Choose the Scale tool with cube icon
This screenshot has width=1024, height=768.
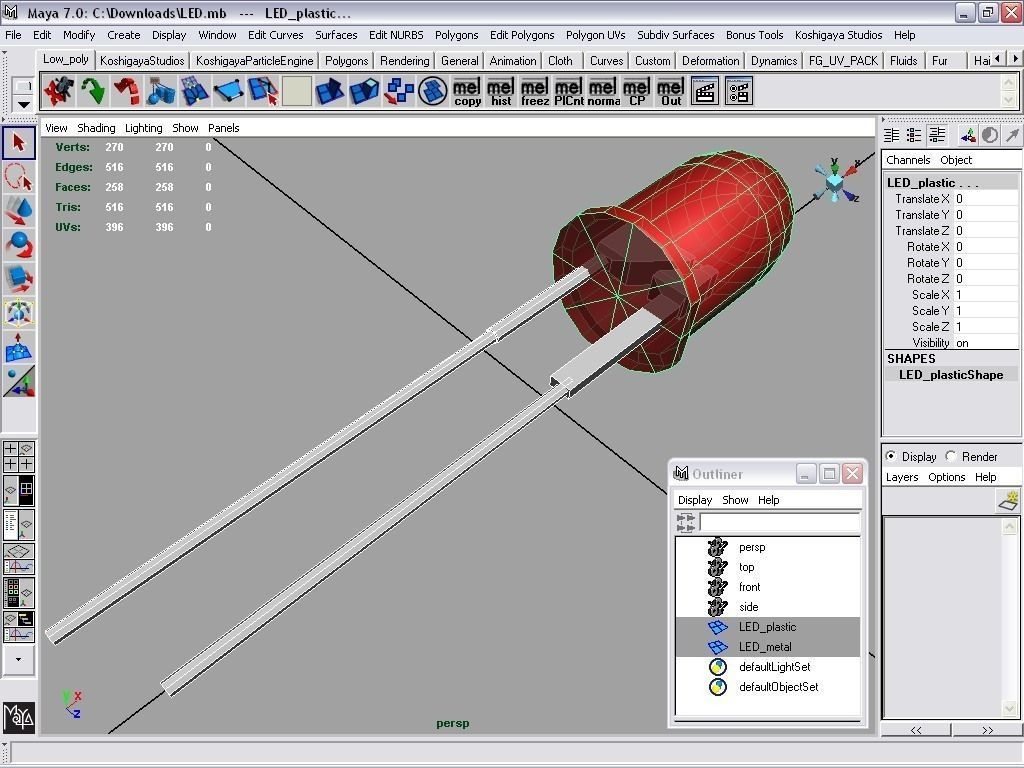click(18, 279)
